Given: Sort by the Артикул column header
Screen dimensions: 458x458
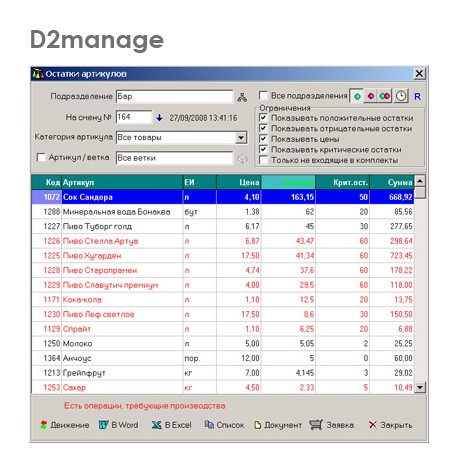Looking at the screenshot, I should pyautogui.click(x=122, y=182).
